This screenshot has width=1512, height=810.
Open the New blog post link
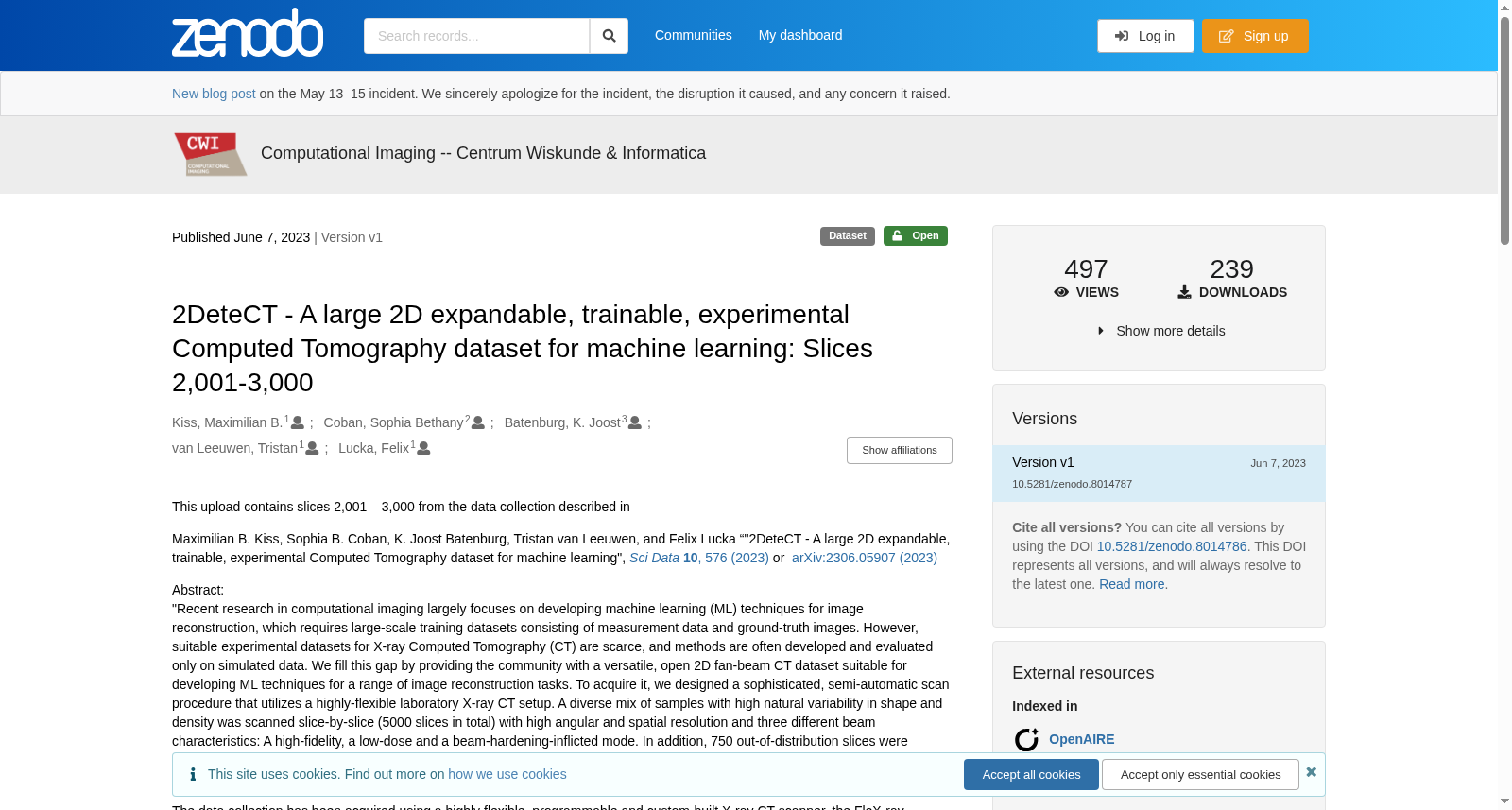(x=214, y=94)
